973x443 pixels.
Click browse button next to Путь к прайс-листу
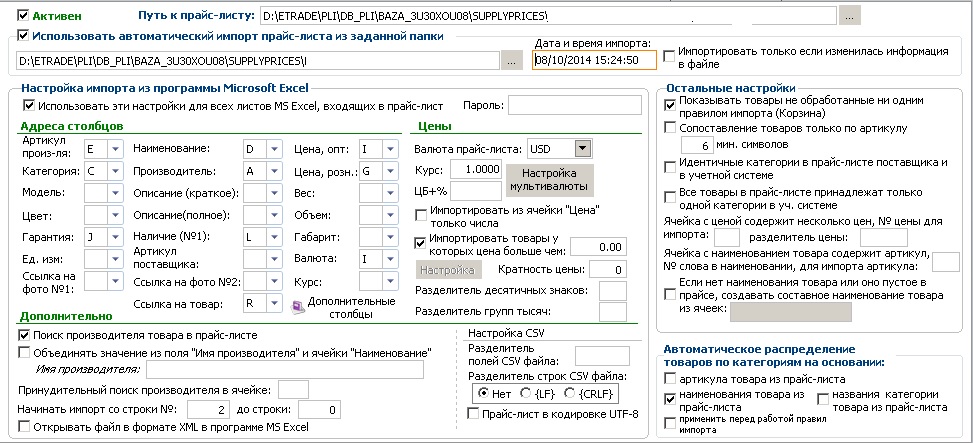coord(850,16)
